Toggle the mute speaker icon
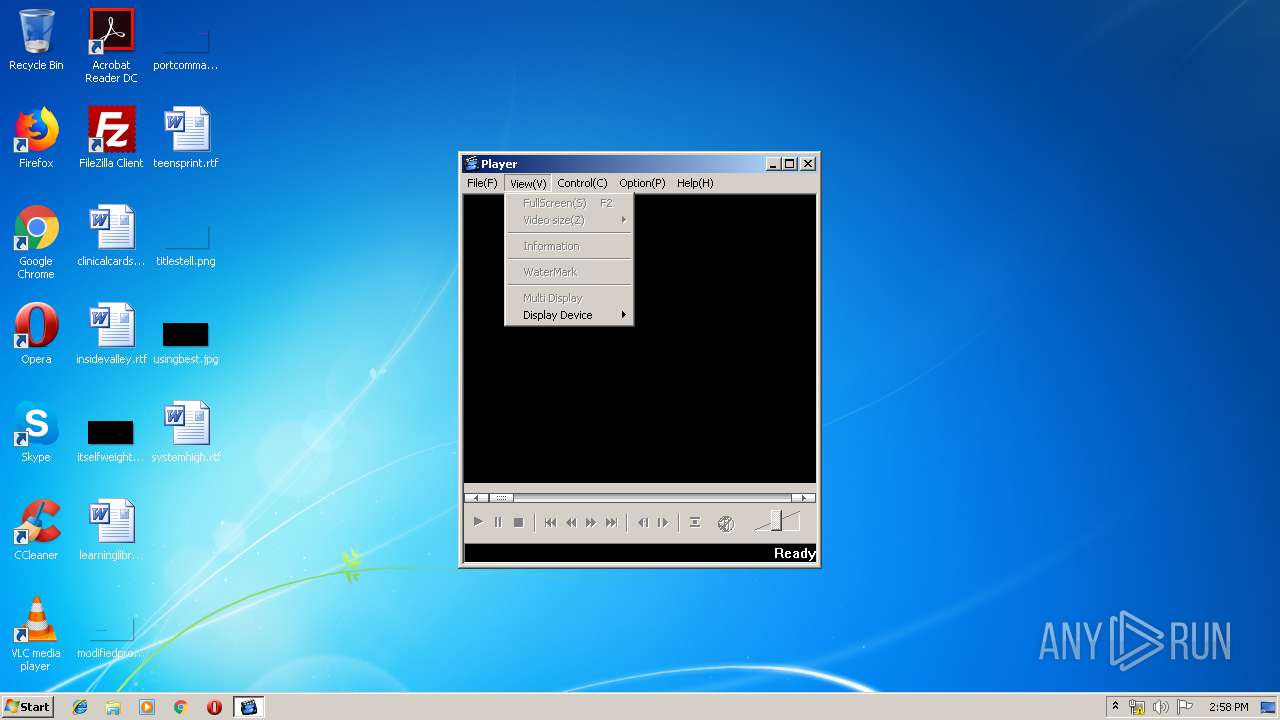 tap(726, 523)
